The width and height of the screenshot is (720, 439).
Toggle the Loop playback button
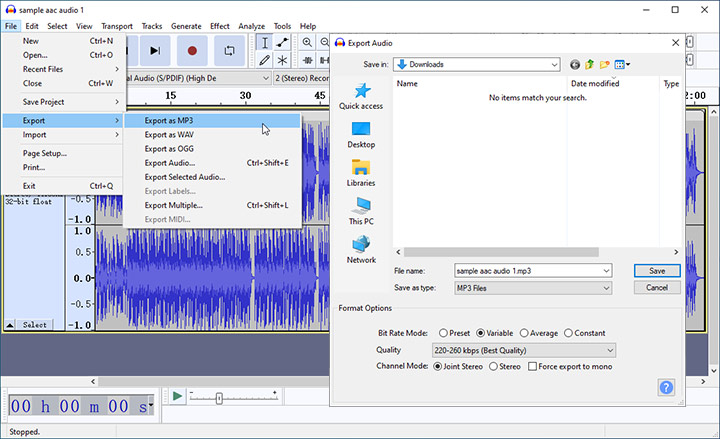[x=229, y=50]
